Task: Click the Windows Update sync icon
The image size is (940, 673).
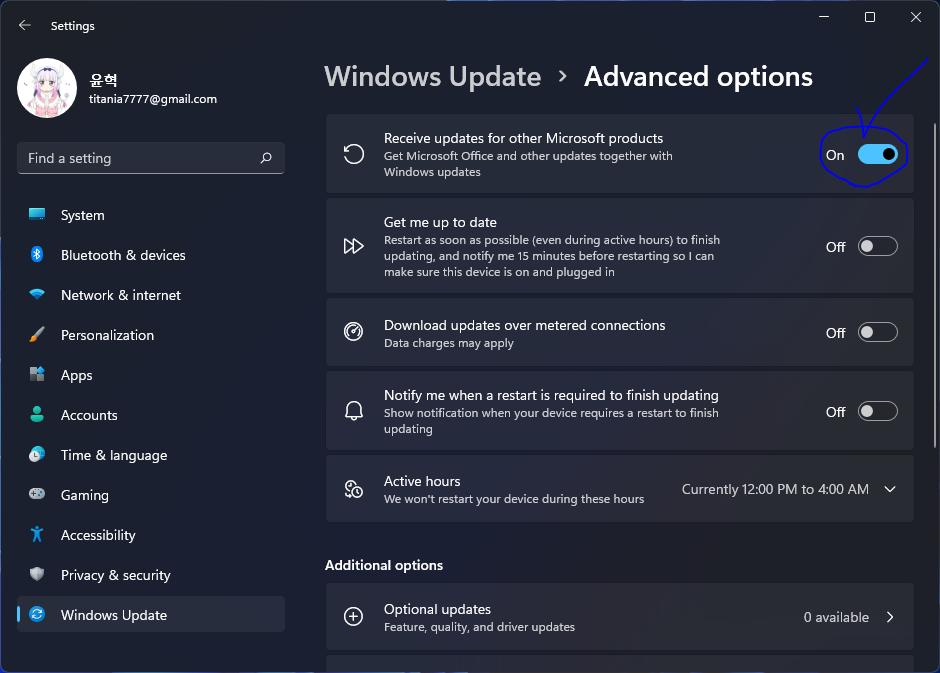Action: coord(37,614)
